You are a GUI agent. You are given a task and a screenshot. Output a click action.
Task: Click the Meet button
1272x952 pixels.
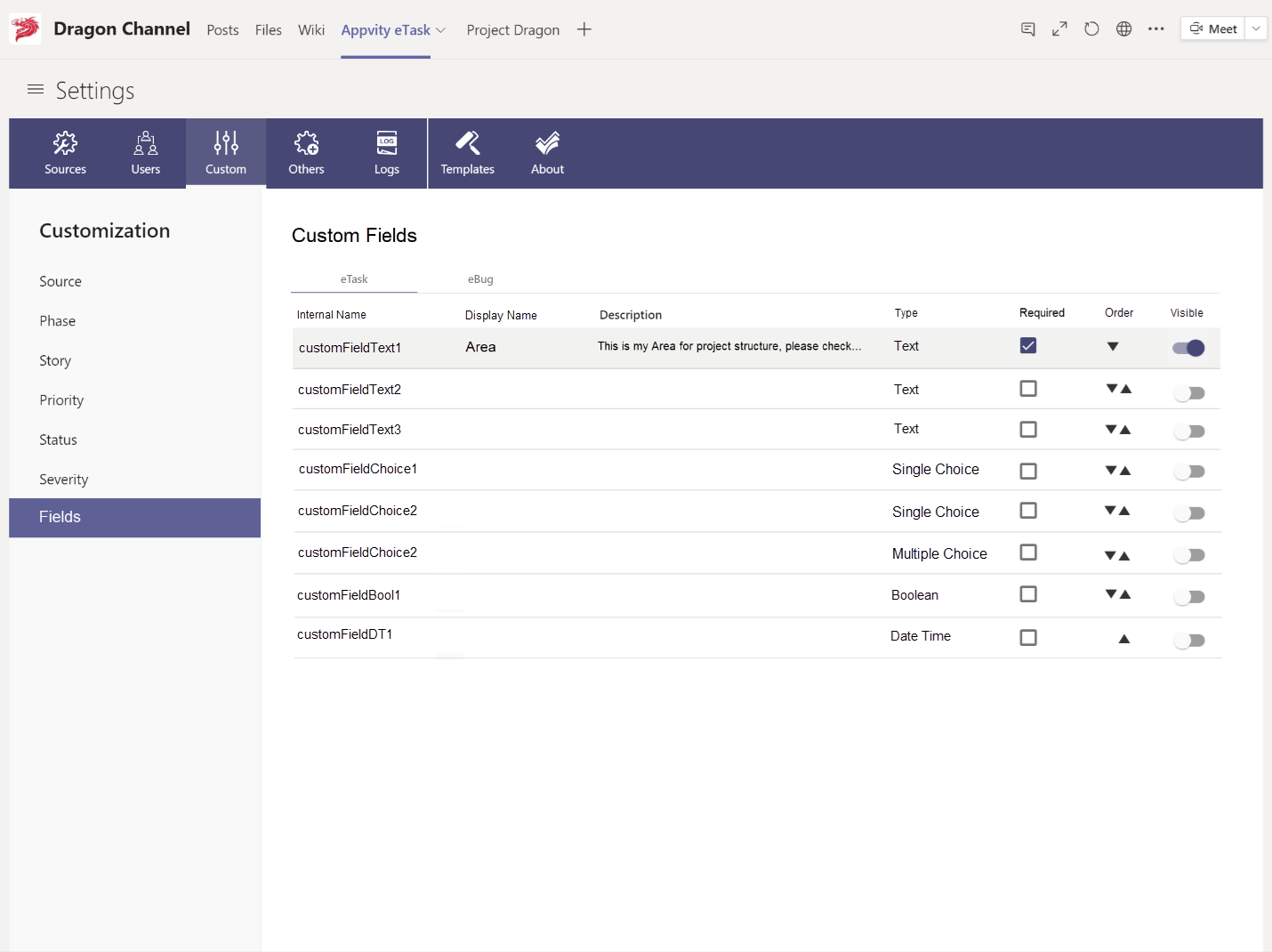(x=1213, y=28)
